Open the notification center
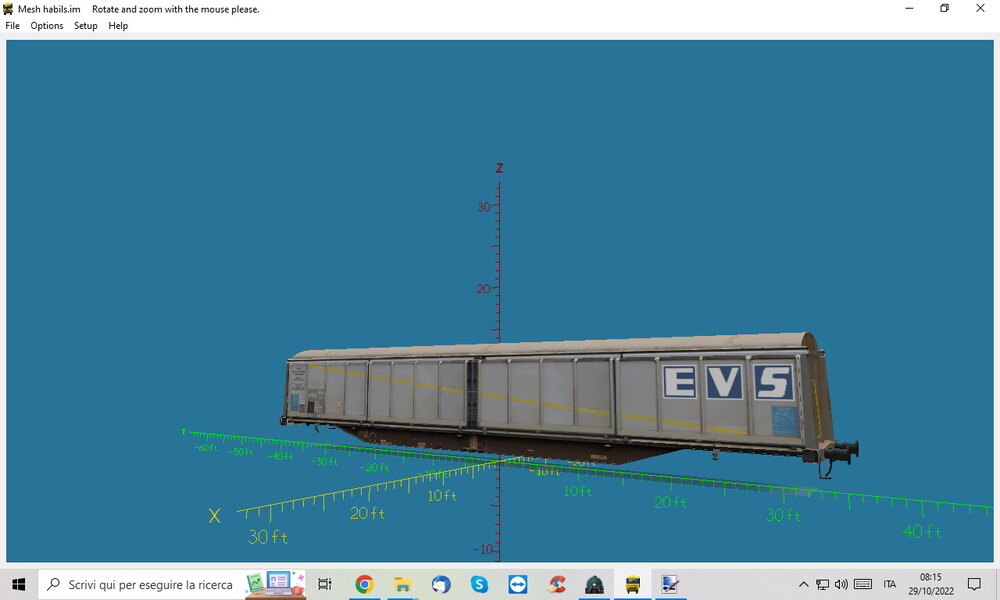This screenshot has height=600, width=1000. (x=974, y=584)
